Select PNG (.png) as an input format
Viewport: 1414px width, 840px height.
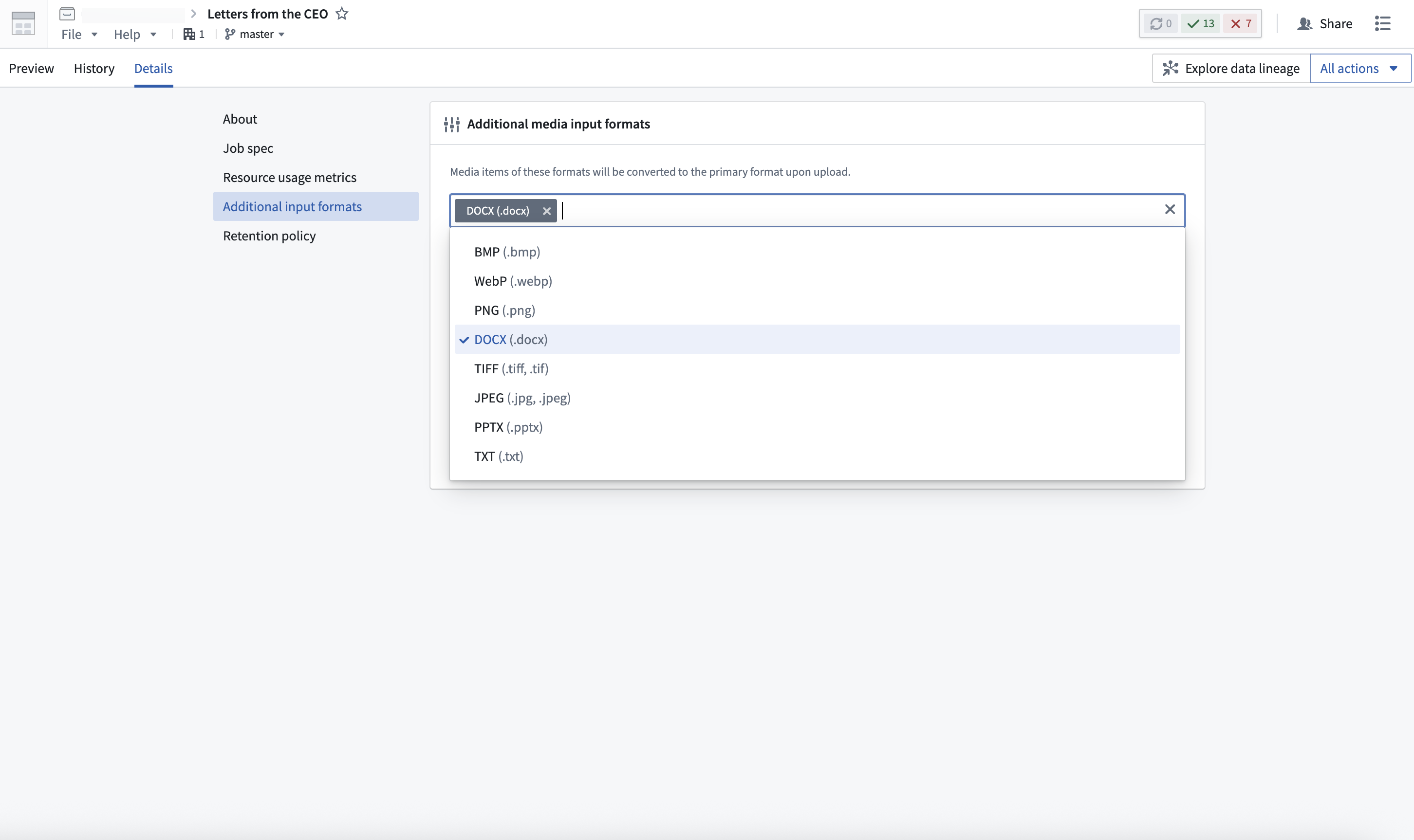tap(504, 310)
